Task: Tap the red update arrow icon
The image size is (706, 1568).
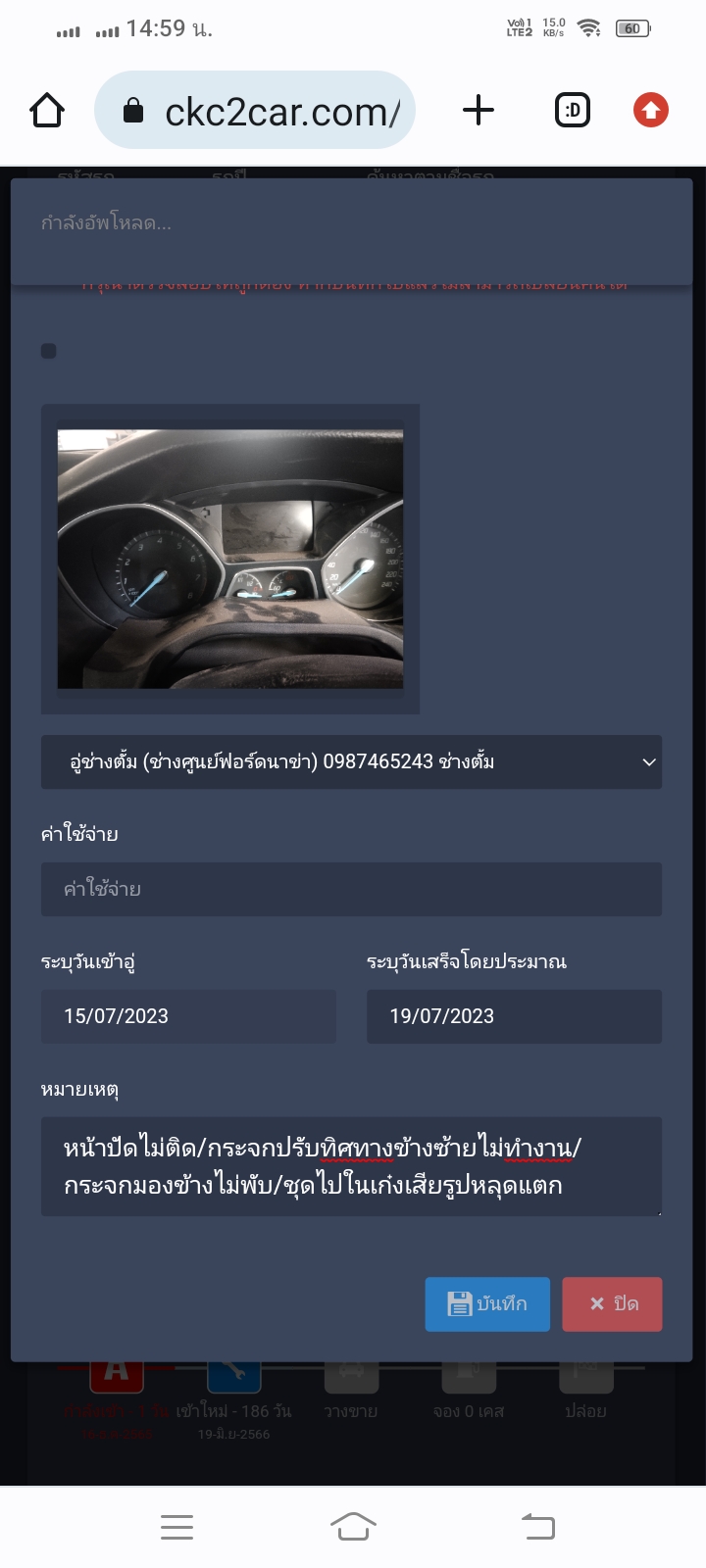Action: click(x=651, y=110)
